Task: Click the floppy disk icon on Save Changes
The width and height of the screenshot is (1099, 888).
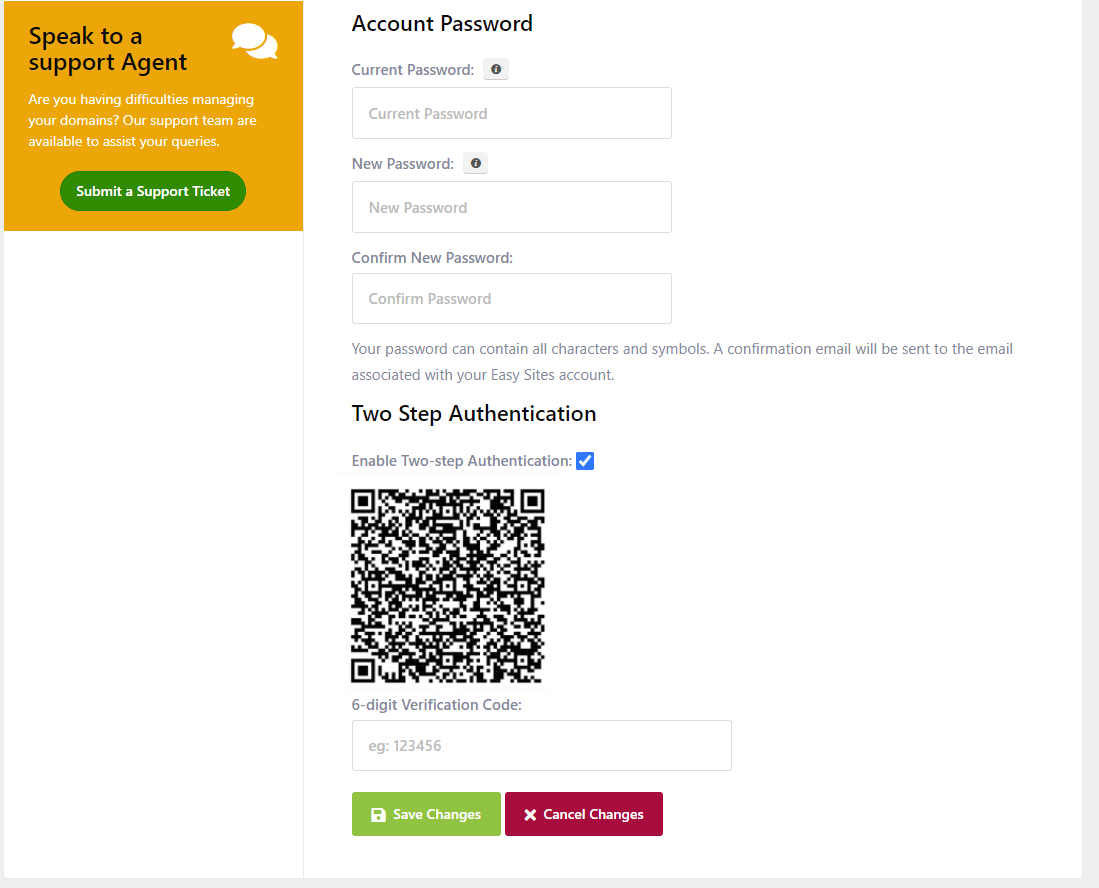Action: (x=378, y=814)
